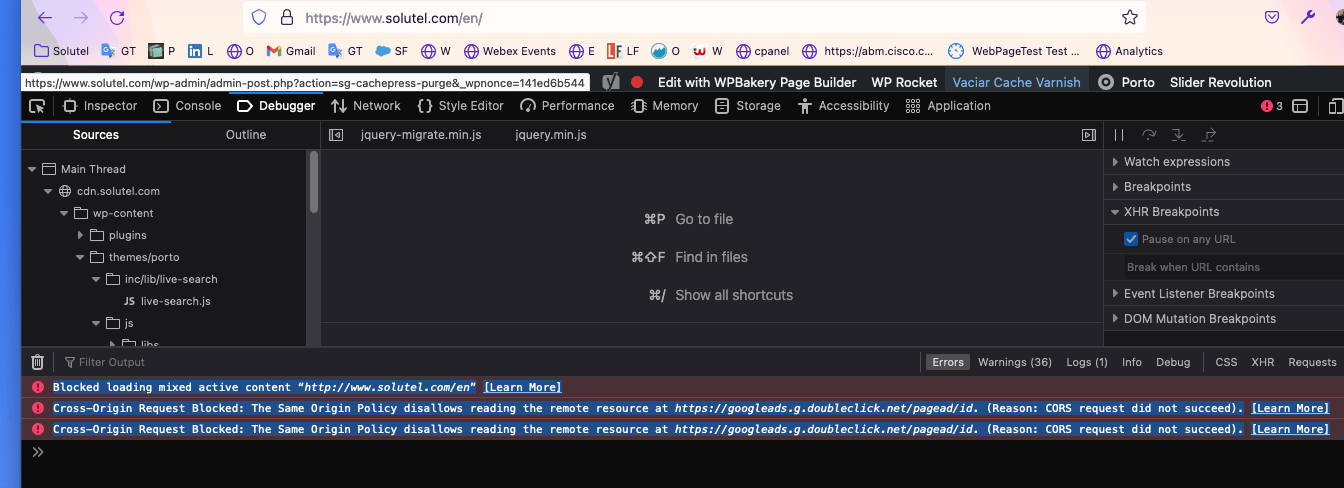Click Edit with WPBakery Page Builder
Viewport: 1344px width, 488px height.
[757, 82]
